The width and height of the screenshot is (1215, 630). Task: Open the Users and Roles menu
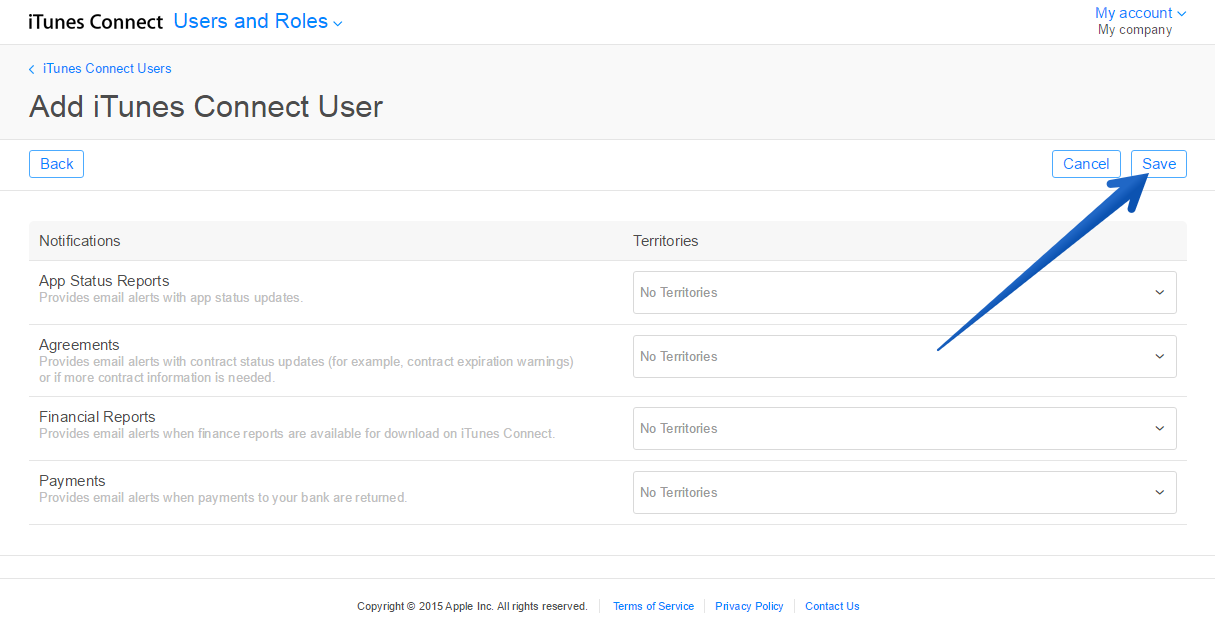[251, 21]
